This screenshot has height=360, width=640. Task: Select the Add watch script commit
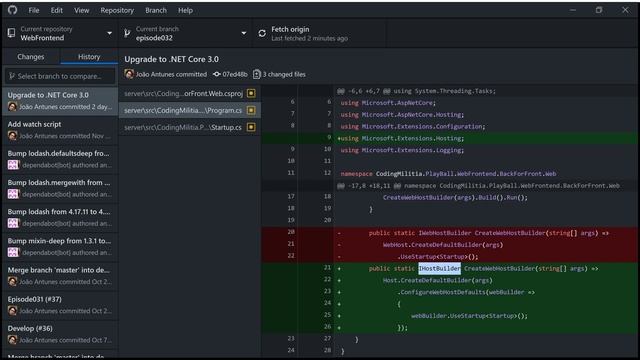(x=60, y=130)
